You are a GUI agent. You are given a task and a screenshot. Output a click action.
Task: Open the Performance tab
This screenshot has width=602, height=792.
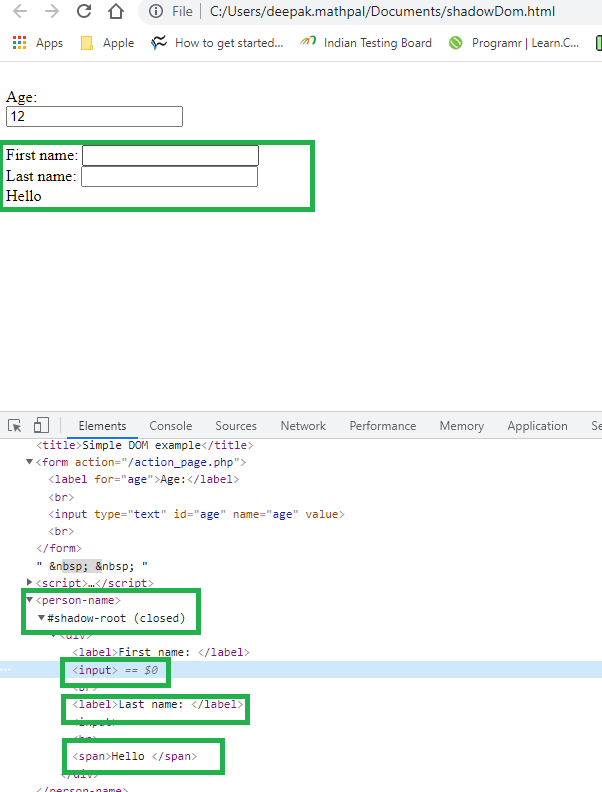coord(383,426)
